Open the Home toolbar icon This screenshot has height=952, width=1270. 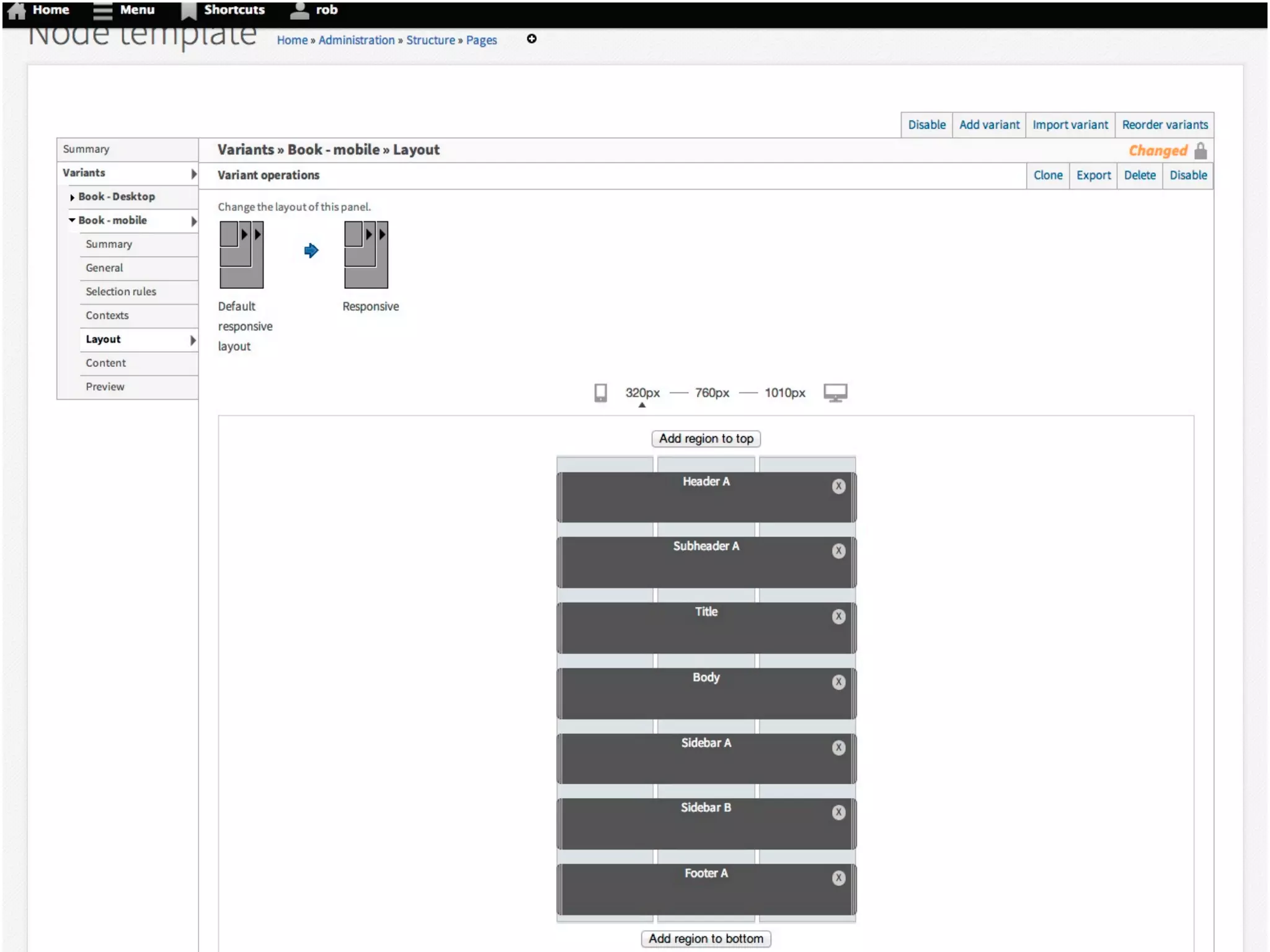pyautogui.click(x=17, y=11)
